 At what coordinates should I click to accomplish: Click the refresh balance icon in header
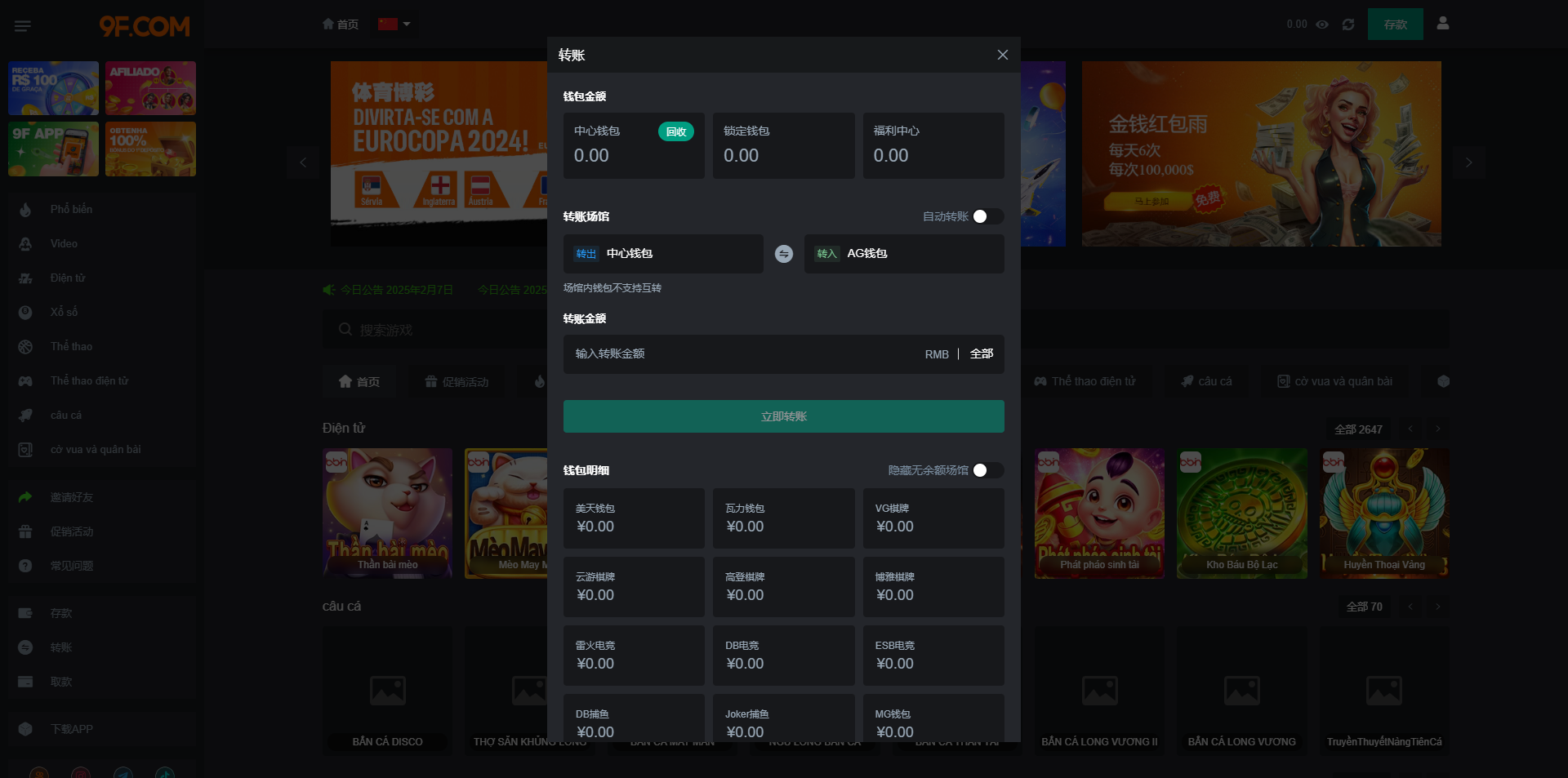(x=1348, y=24)
